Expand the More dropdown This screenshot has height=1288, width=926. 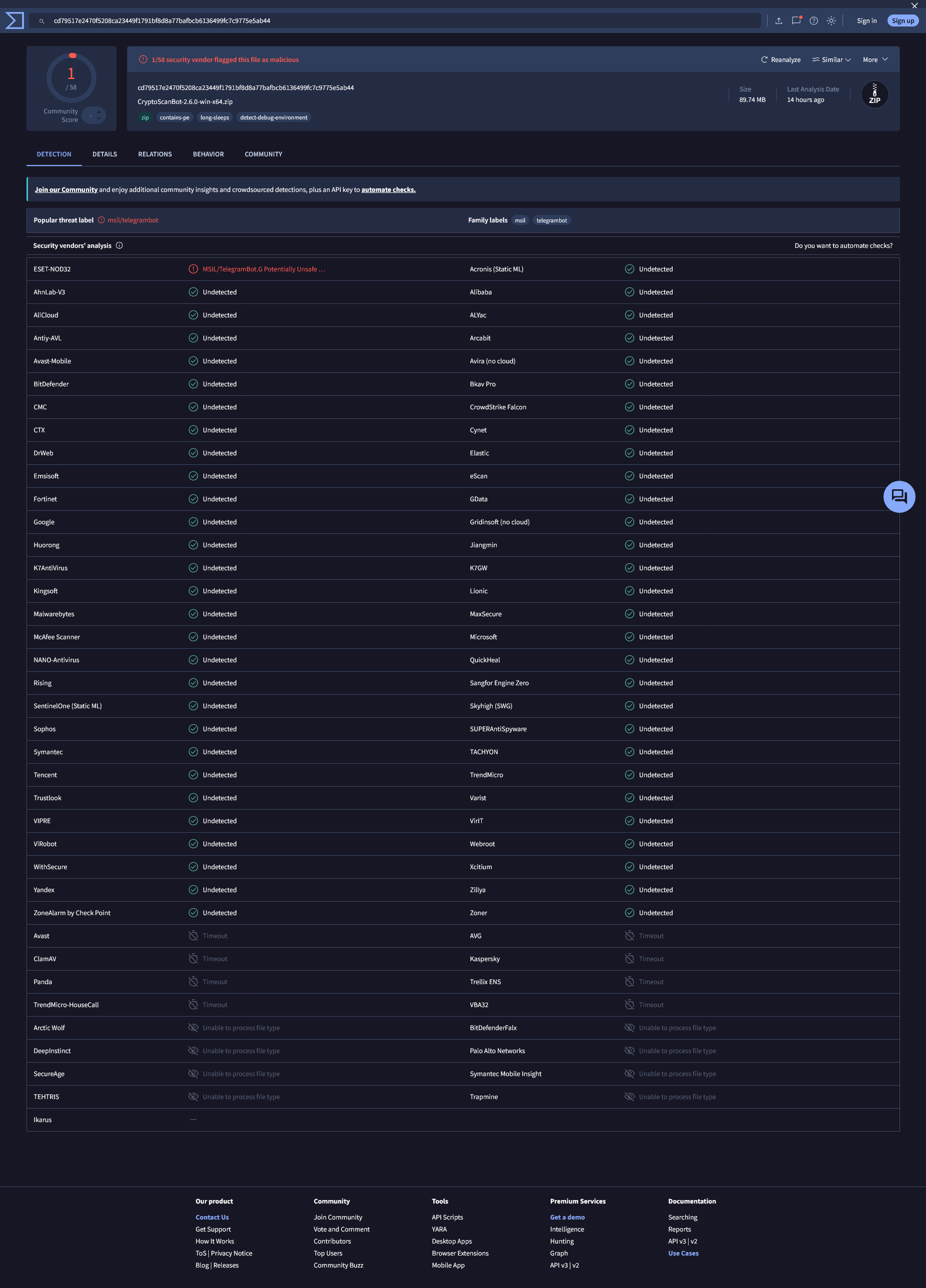875,59
